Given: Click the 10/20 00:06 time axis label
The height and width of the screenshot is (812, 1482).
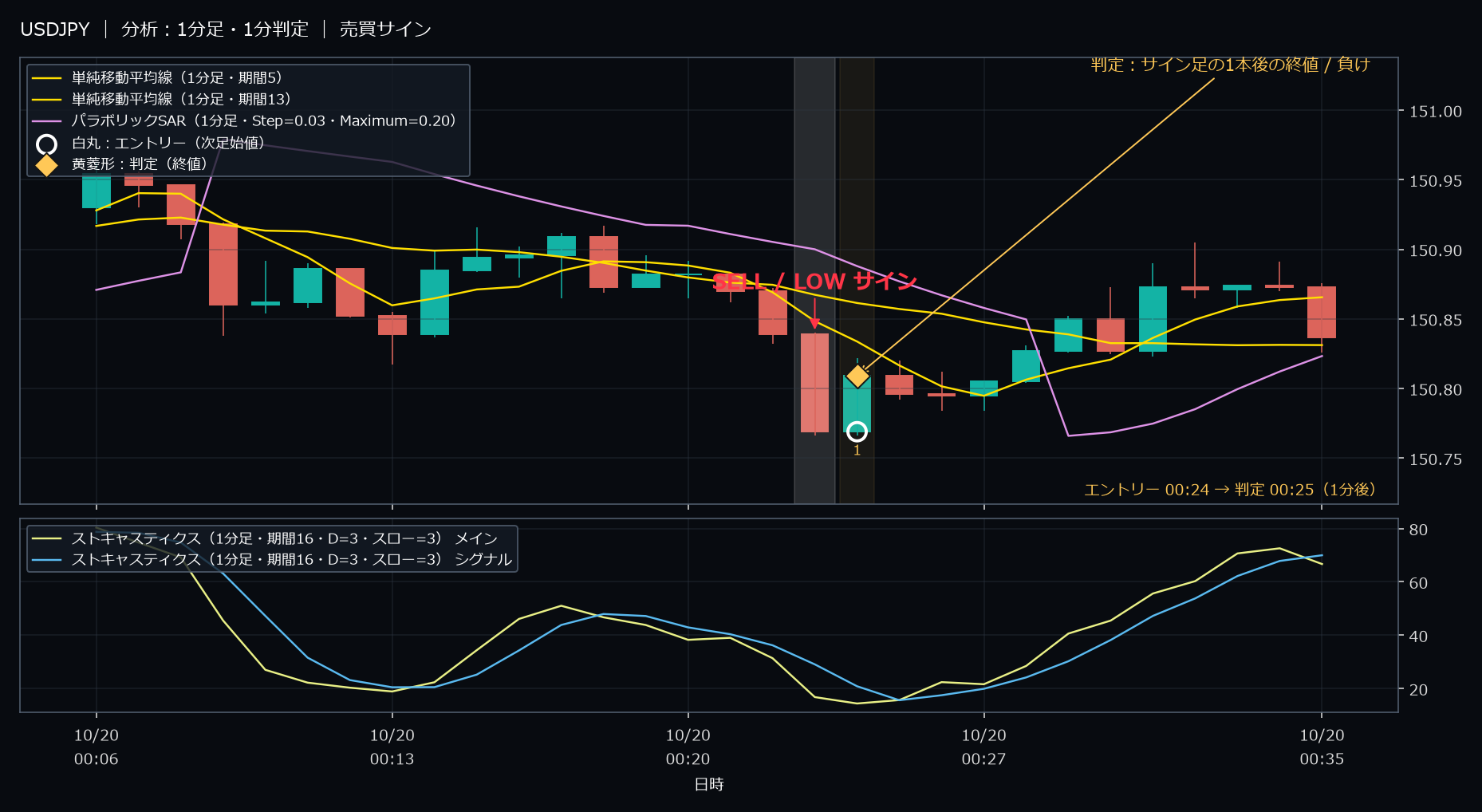Looking at the screenshot, I should [97, 747].
